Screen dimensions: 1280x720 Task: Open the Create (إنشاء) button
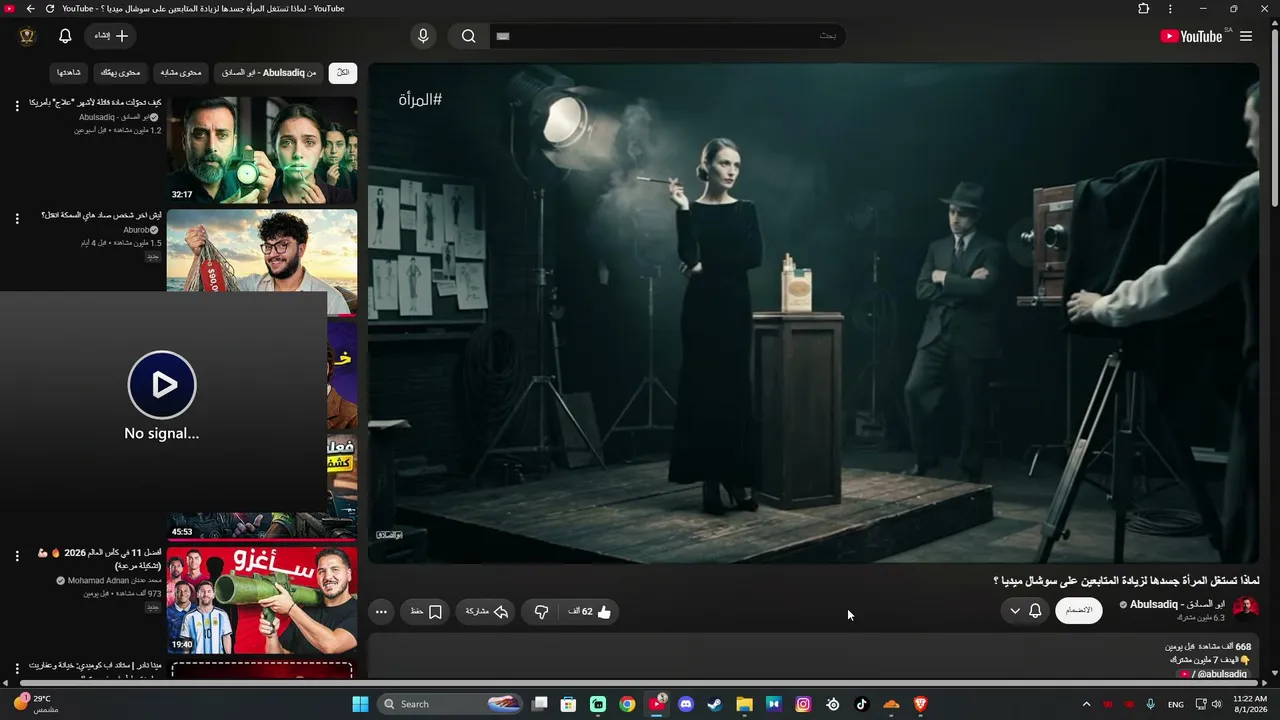tap(110, 36)
